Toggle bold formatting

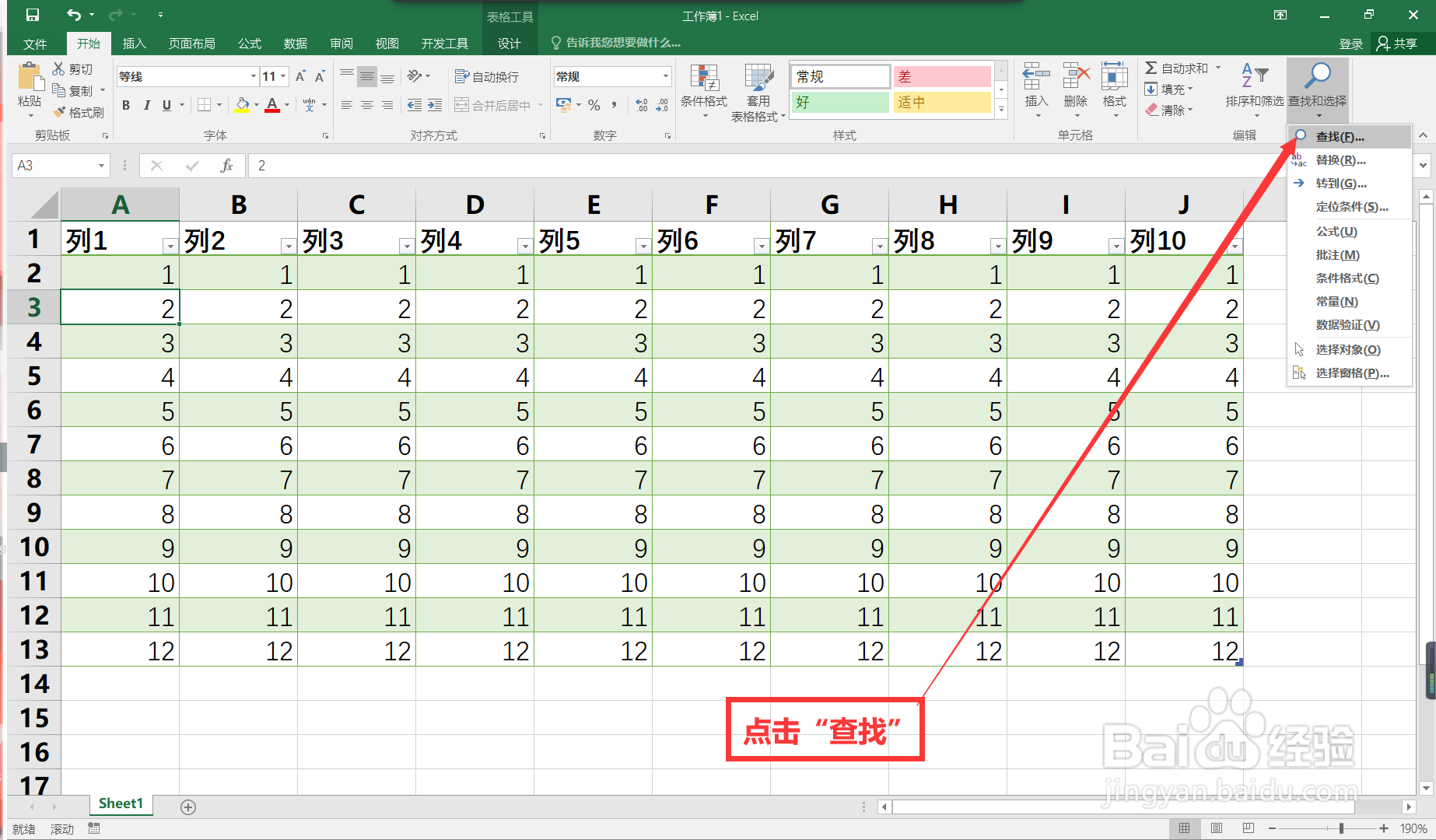[x=125, y=104]
